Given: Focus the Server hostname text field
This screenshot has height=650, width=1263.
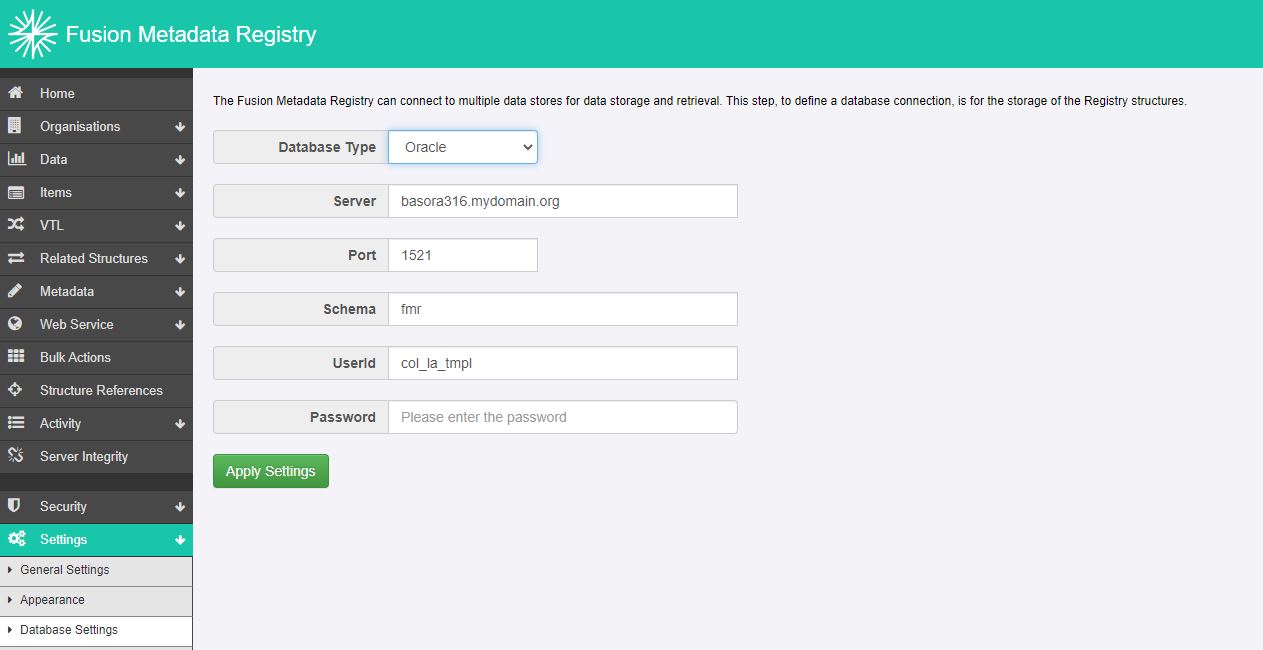Looking at the screenshot, I should click(562, 201).
